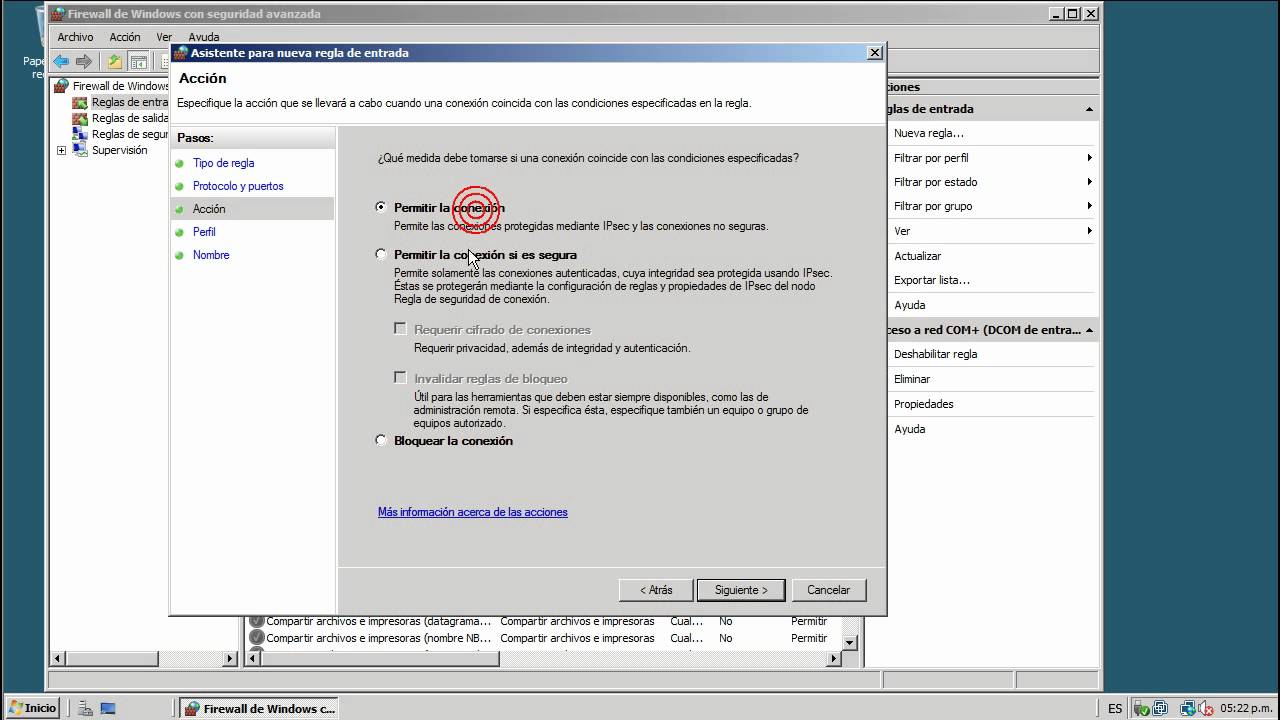Click the green bullet beside Nombre step
The height and width of the screenshot is (720, 1280).
click(180, 255)
